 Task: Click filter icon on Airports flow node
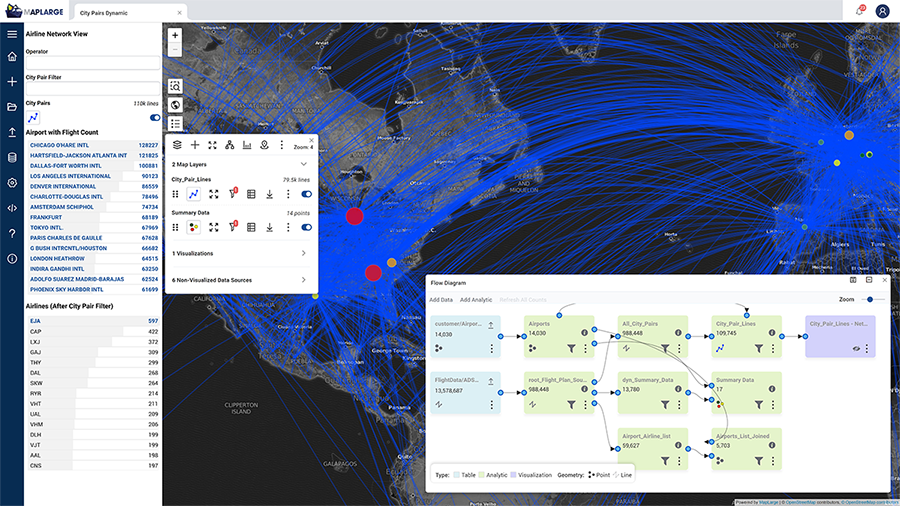[x=571, y=349]
